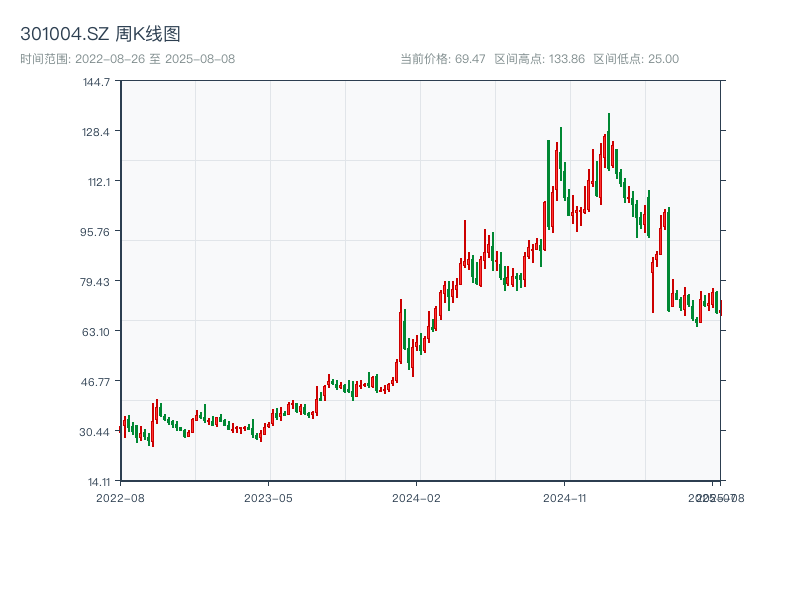
Task: Click the 144.7 y-axis label
Action: [x=96, y=82]
